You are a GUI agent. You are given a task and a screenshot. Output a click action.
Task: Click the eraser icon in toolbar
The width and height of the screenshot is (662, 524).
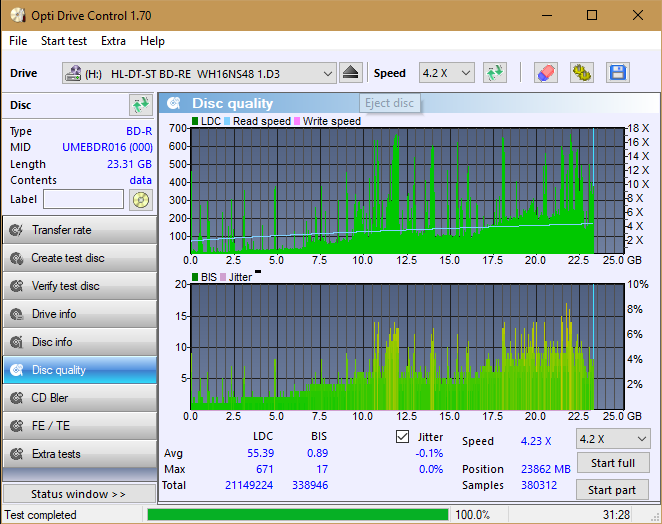545,73
